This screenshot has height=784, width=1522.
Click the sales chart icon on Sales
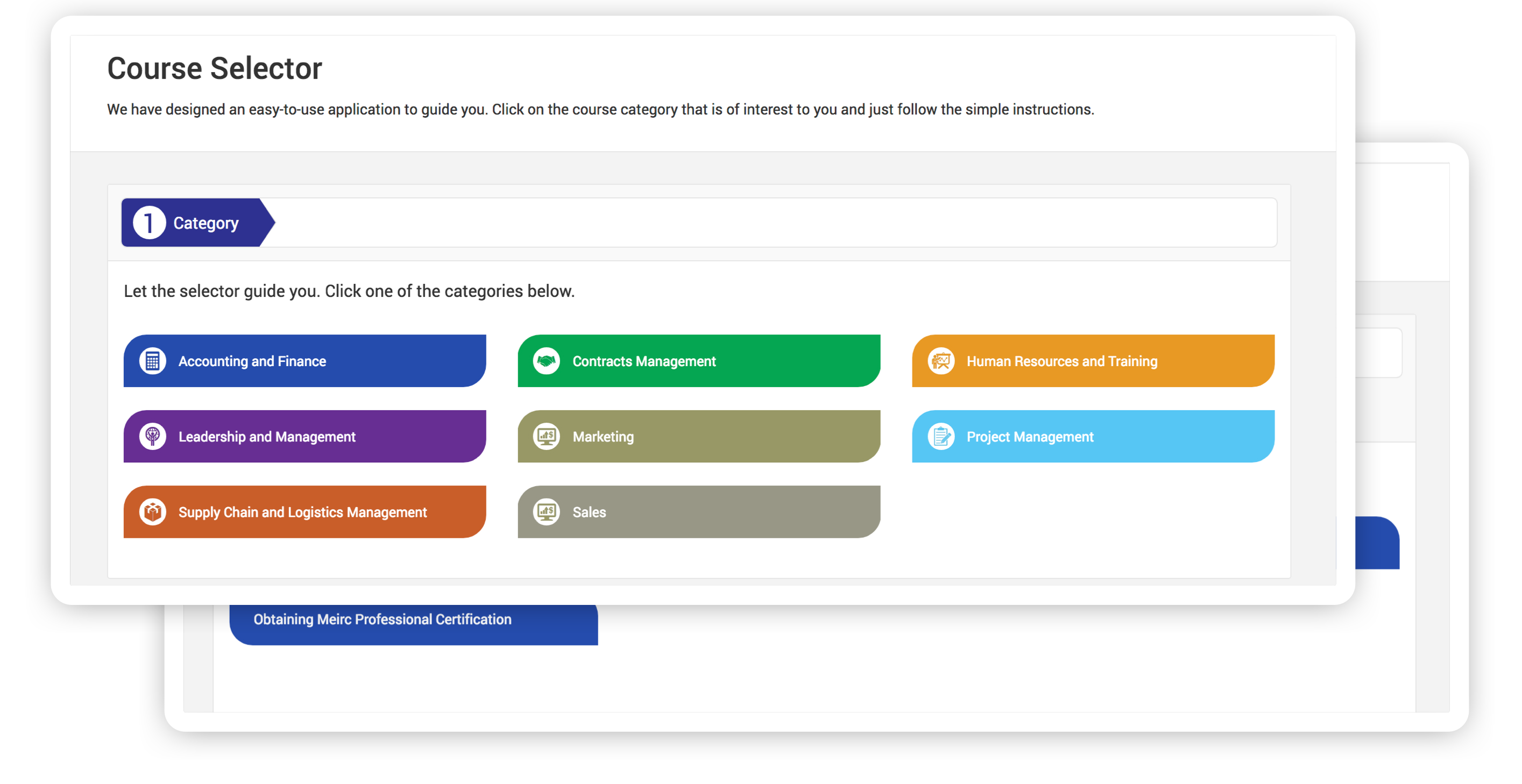[x=547, y=512]
